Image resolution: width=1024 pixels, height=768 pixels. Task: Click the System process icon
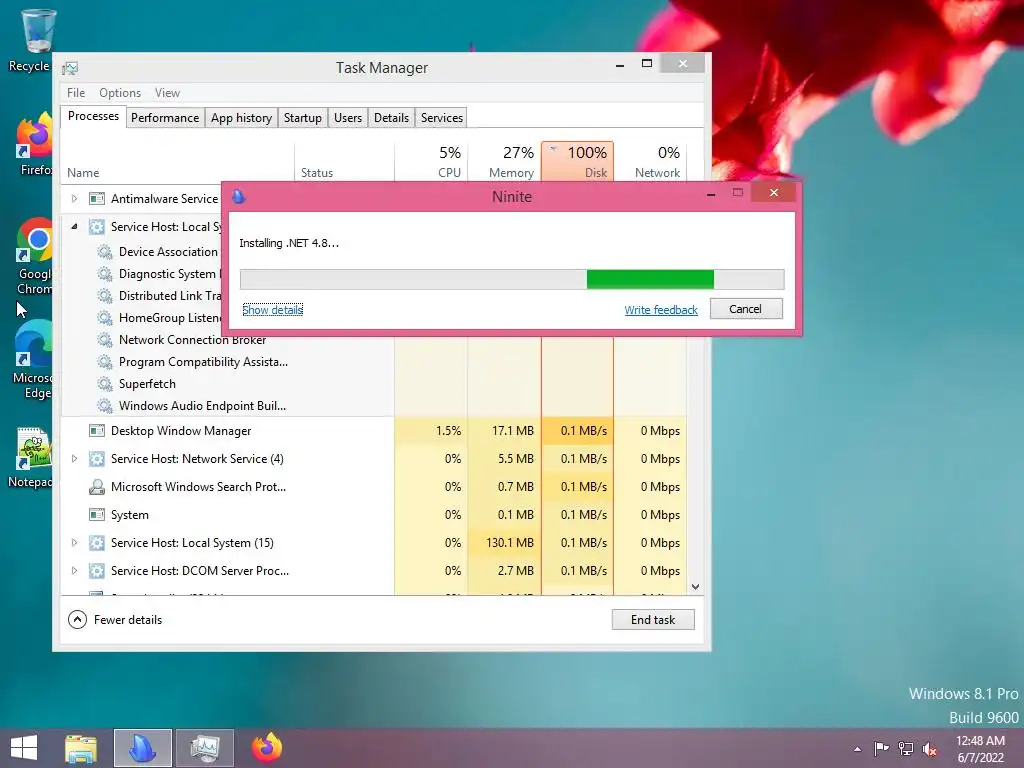coord(97,515)
